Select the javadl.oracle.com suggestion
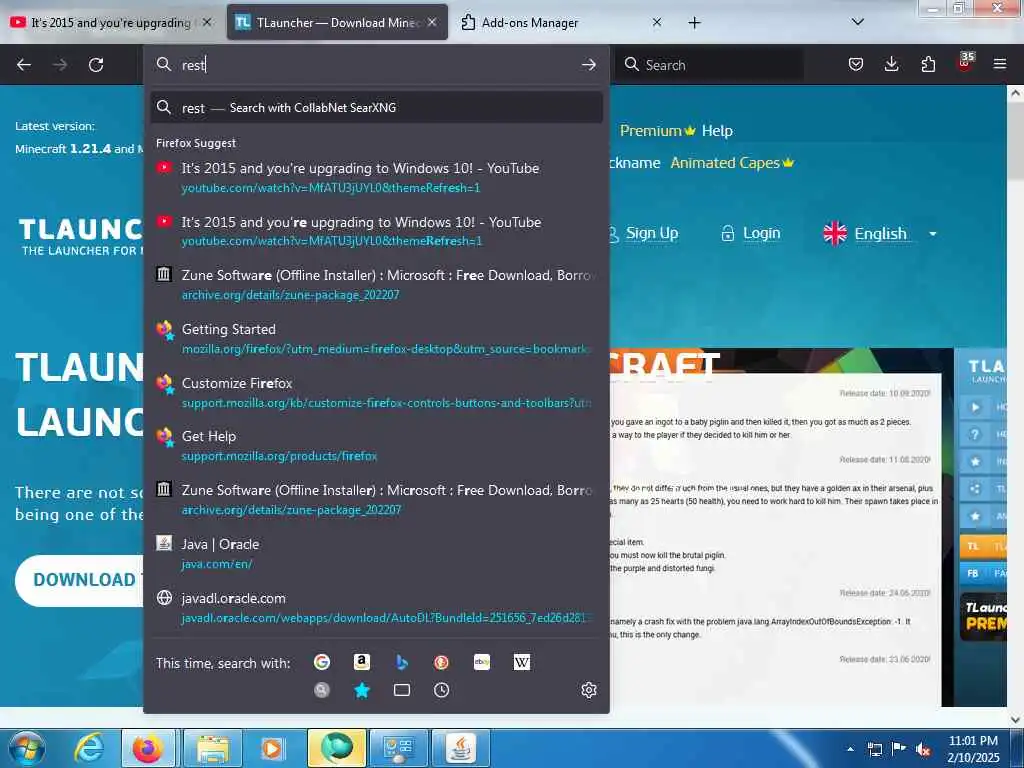 (376, 607)
